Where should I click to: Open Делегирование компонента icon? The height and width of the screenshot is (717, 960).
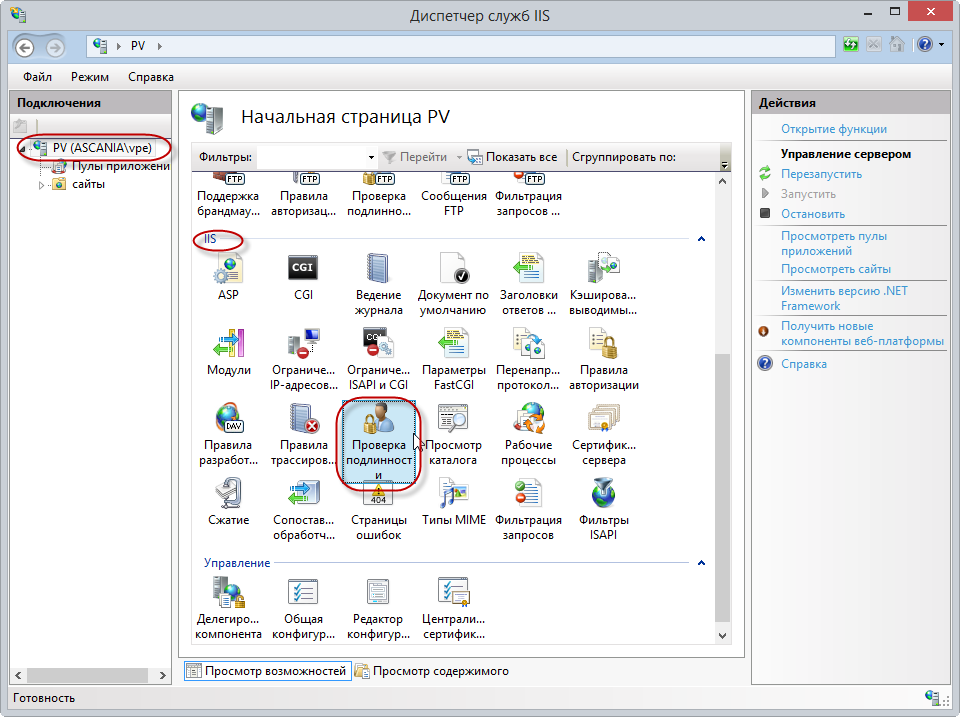(x=228, y=609)
